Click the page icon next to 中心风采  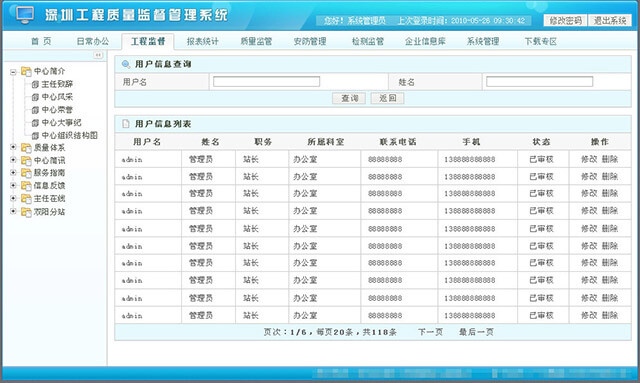(35, 97)
